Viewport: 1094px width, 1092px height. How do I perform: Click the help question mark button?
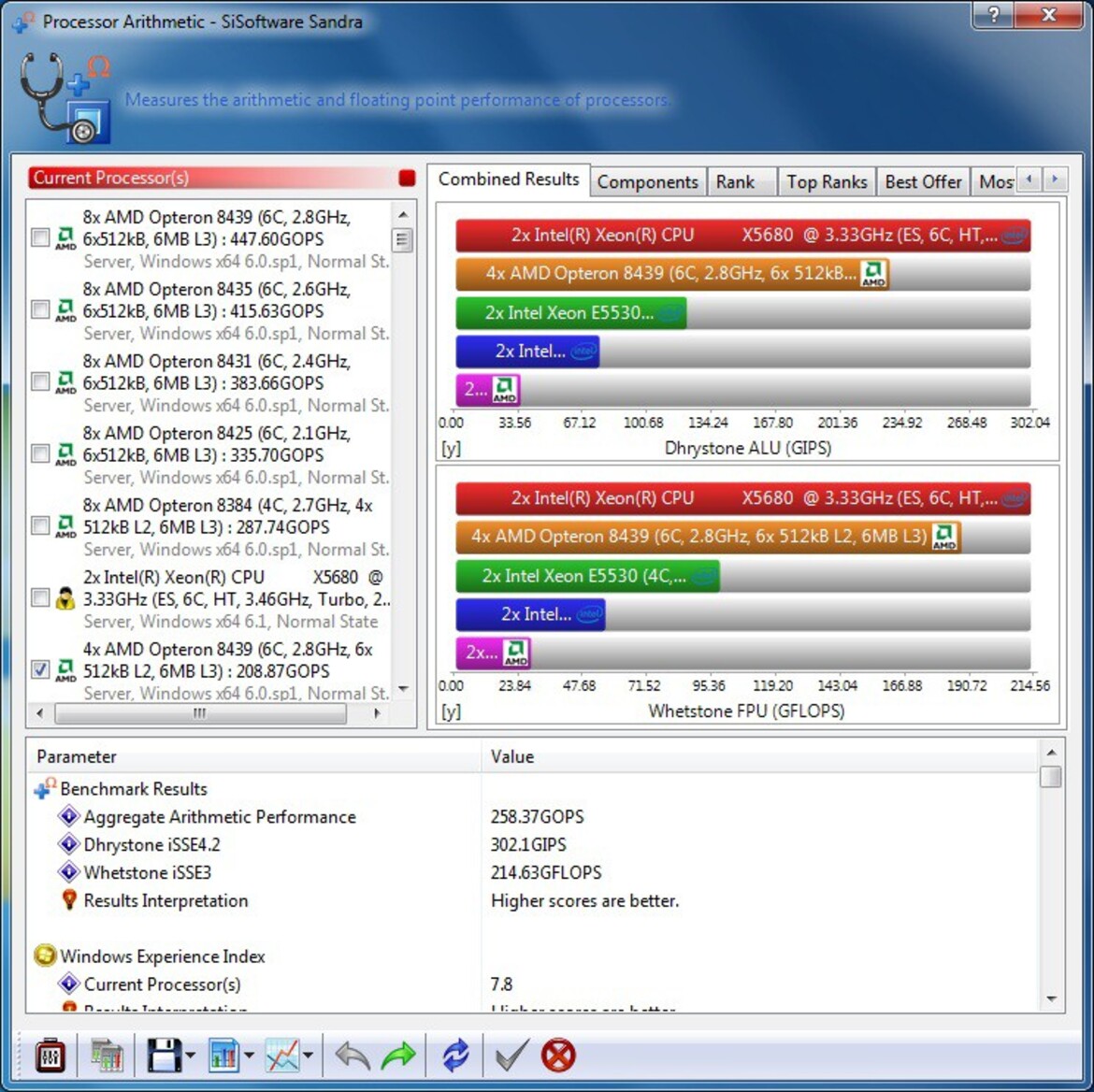click(x=994, y=15)
